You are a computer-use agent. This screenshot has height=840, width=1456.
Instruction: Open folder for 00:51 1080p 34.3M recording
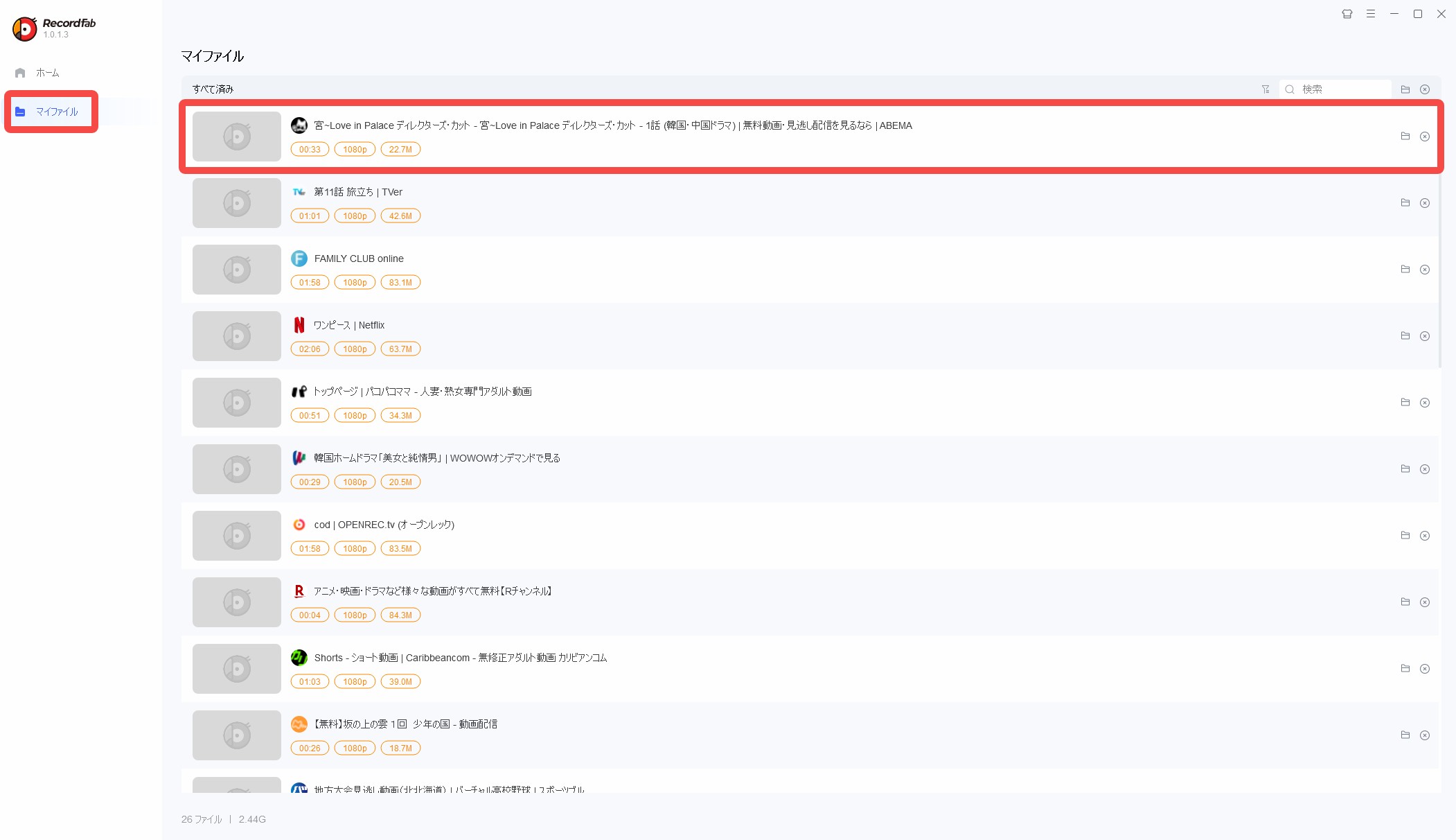[1405, 403]
